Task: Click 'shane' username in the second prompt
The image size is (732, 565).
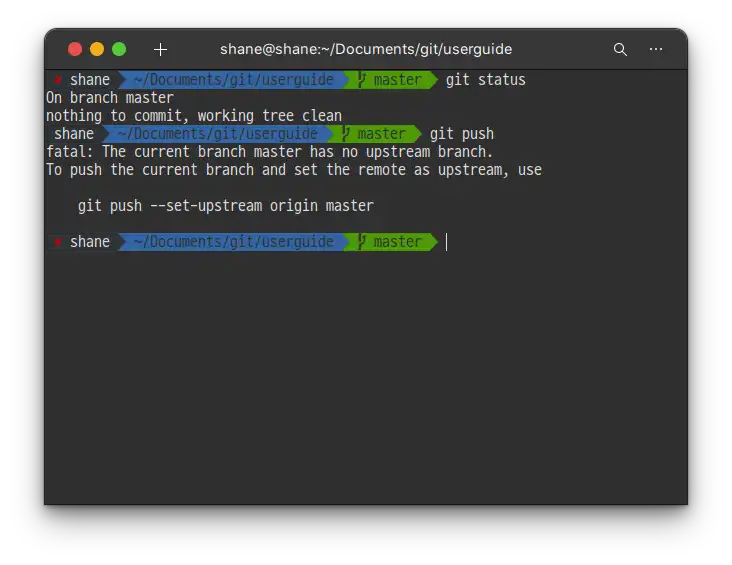Action: pyautogui.click(x=74, y=134)
